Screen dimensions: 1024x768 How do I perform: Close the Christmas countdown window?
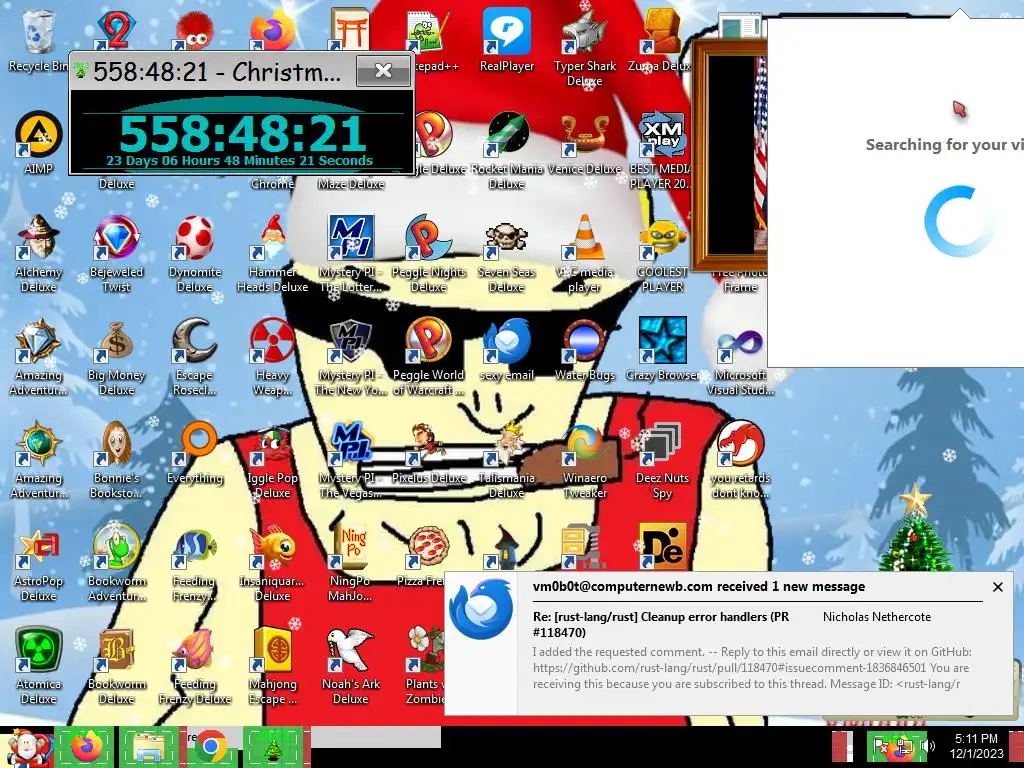click(x=383, y=71)
